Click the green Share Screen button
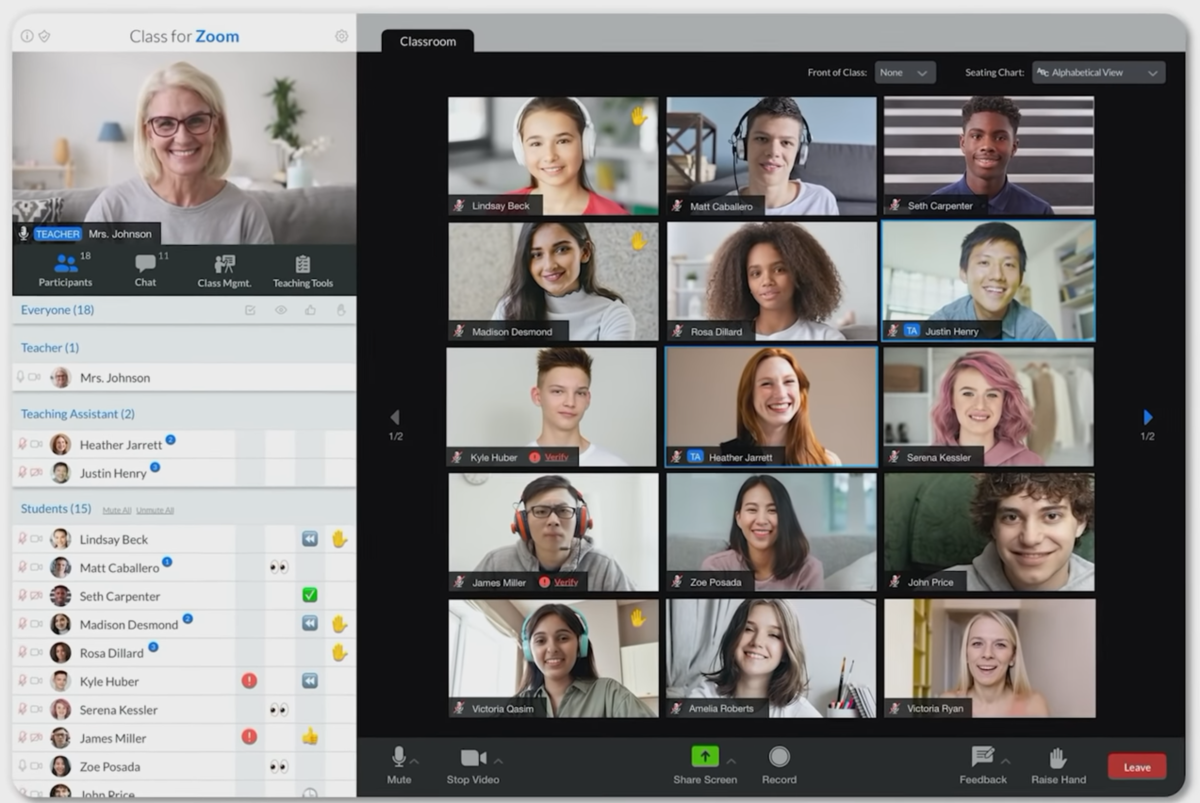 tap(705, 757)
